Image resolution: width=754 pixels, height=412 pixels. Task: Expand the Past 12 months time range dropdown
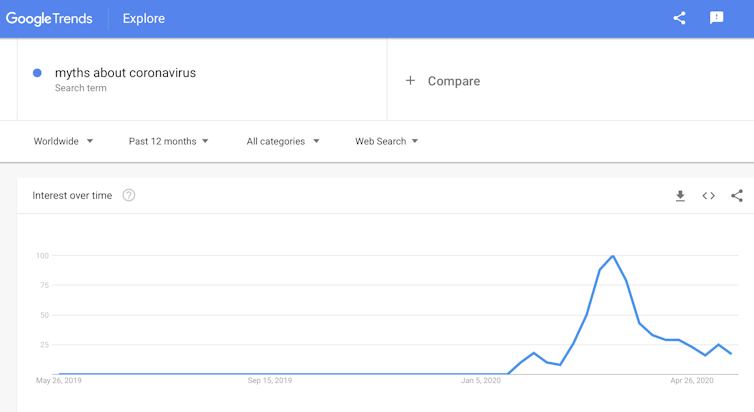[x=168, y=141]
